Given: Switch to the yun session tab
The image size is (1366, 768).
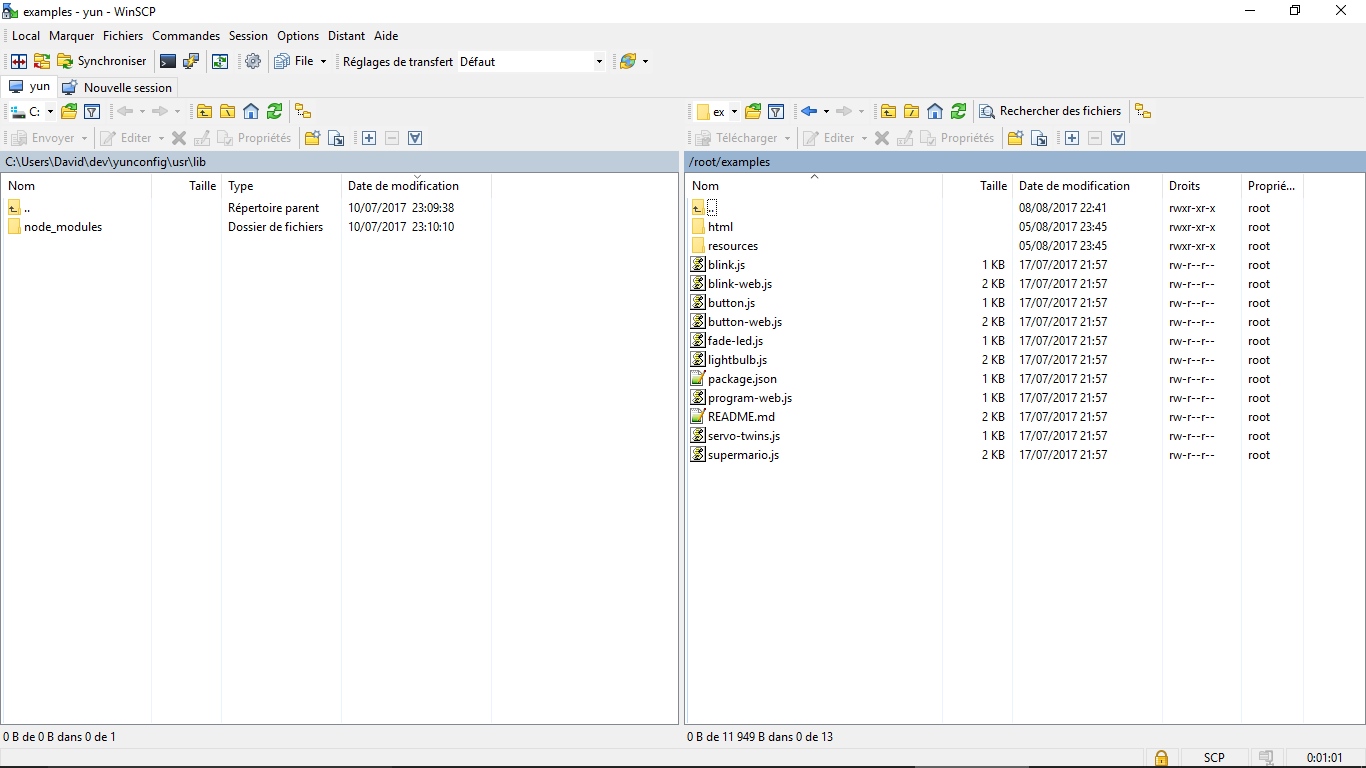Looking at the screenshot, I should tap(30, 87).
